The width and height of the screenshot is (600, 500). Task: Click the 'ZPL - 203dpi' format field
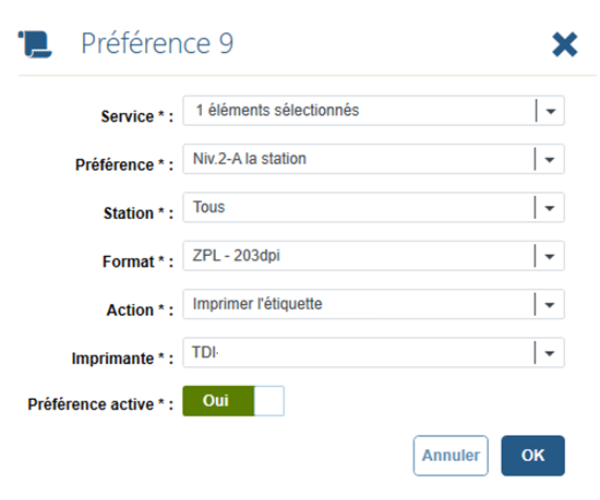[x=373, y=256]
